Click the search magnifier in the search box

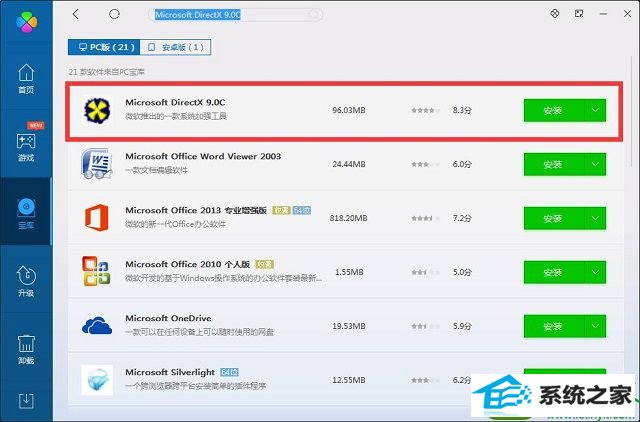click(314, 15)
